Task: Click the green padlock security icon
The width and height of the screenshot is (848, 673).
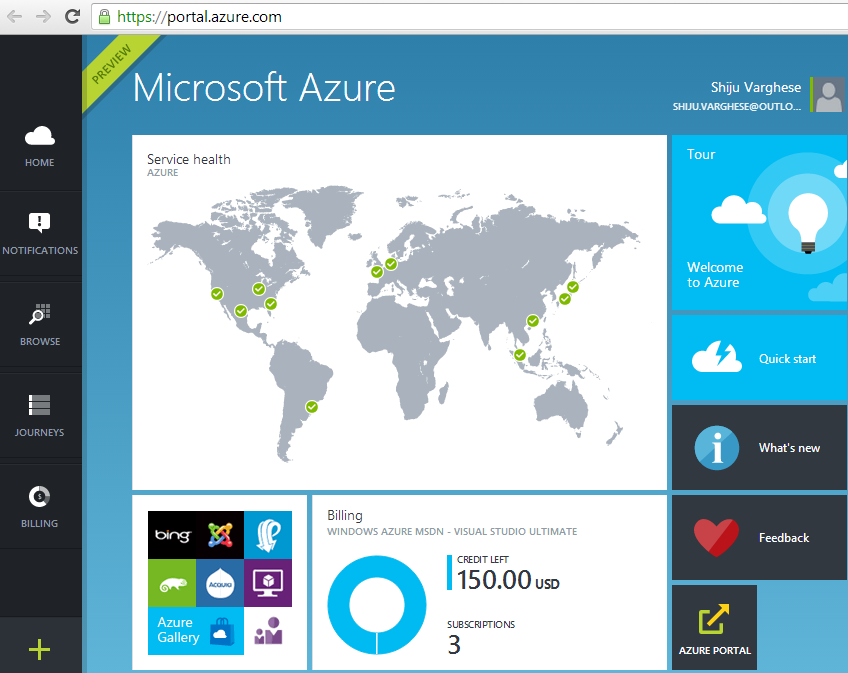Action: [x=104, y=17]
